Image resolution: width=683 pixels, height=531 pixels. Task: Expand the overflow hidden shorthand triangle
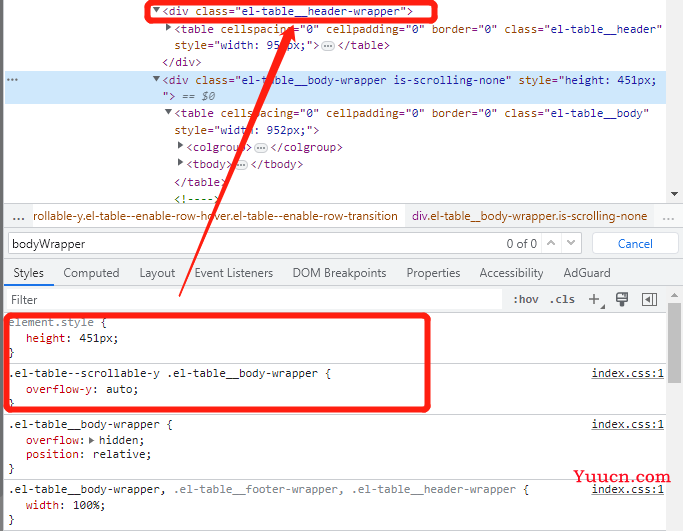pos(91,440)
